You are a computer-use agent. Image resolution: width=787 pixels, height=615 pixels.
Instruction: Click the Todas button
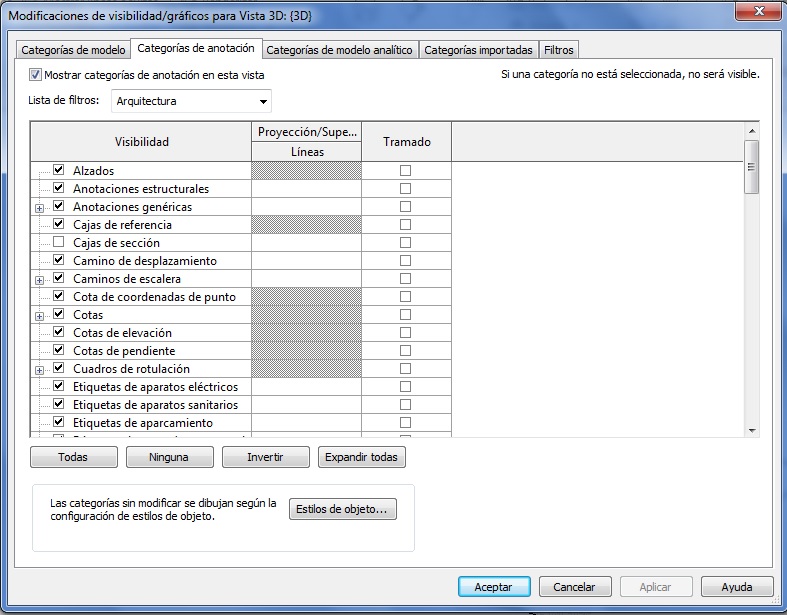tap(73, 457)
